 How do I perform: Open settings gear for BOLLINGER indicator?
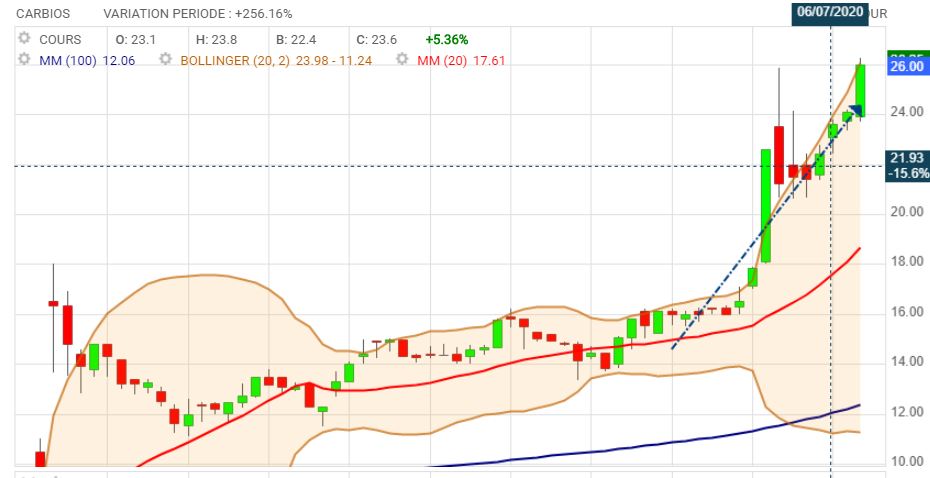[x=167, y=59]
